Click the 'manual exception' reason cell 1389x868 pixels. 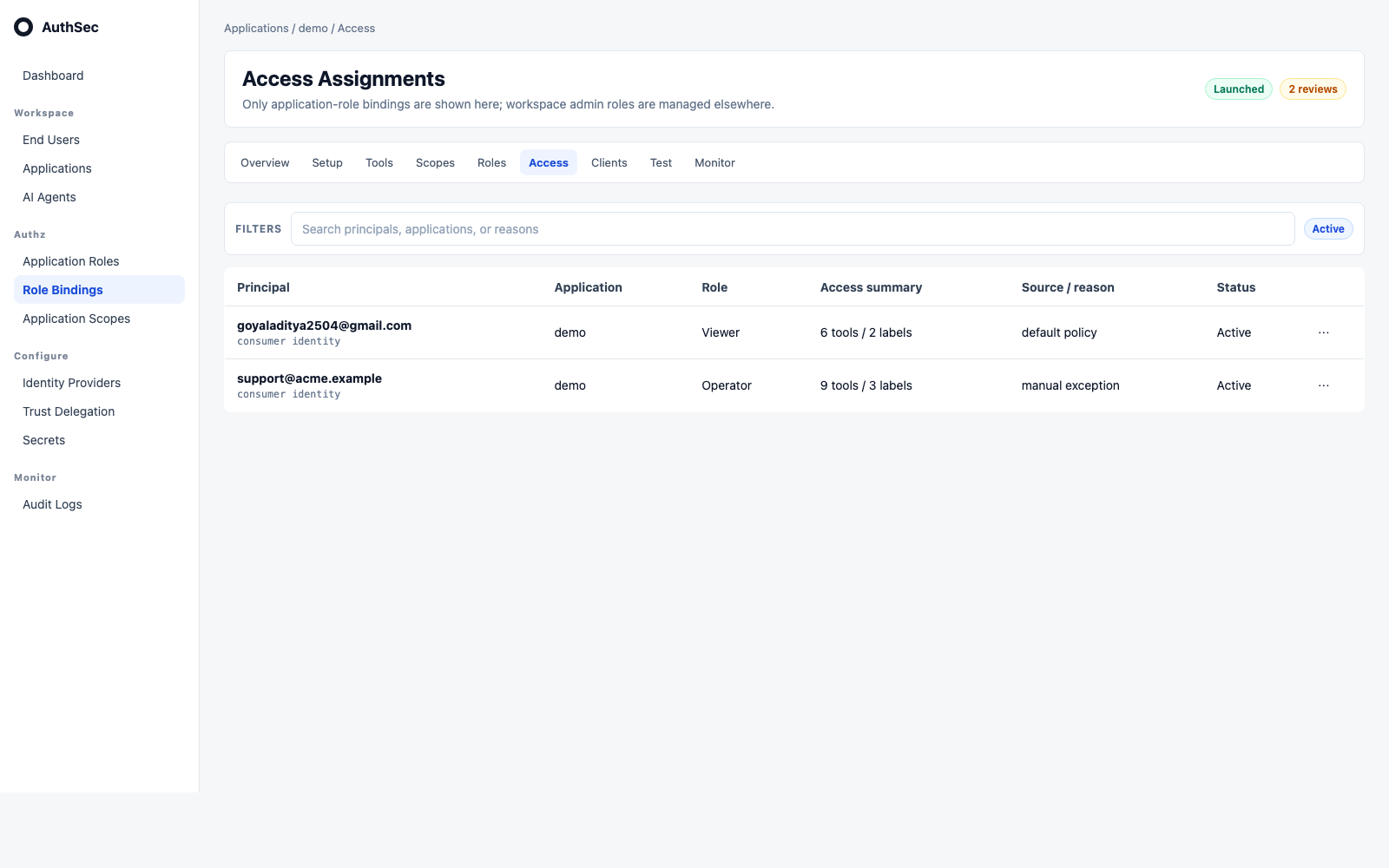1070,385
